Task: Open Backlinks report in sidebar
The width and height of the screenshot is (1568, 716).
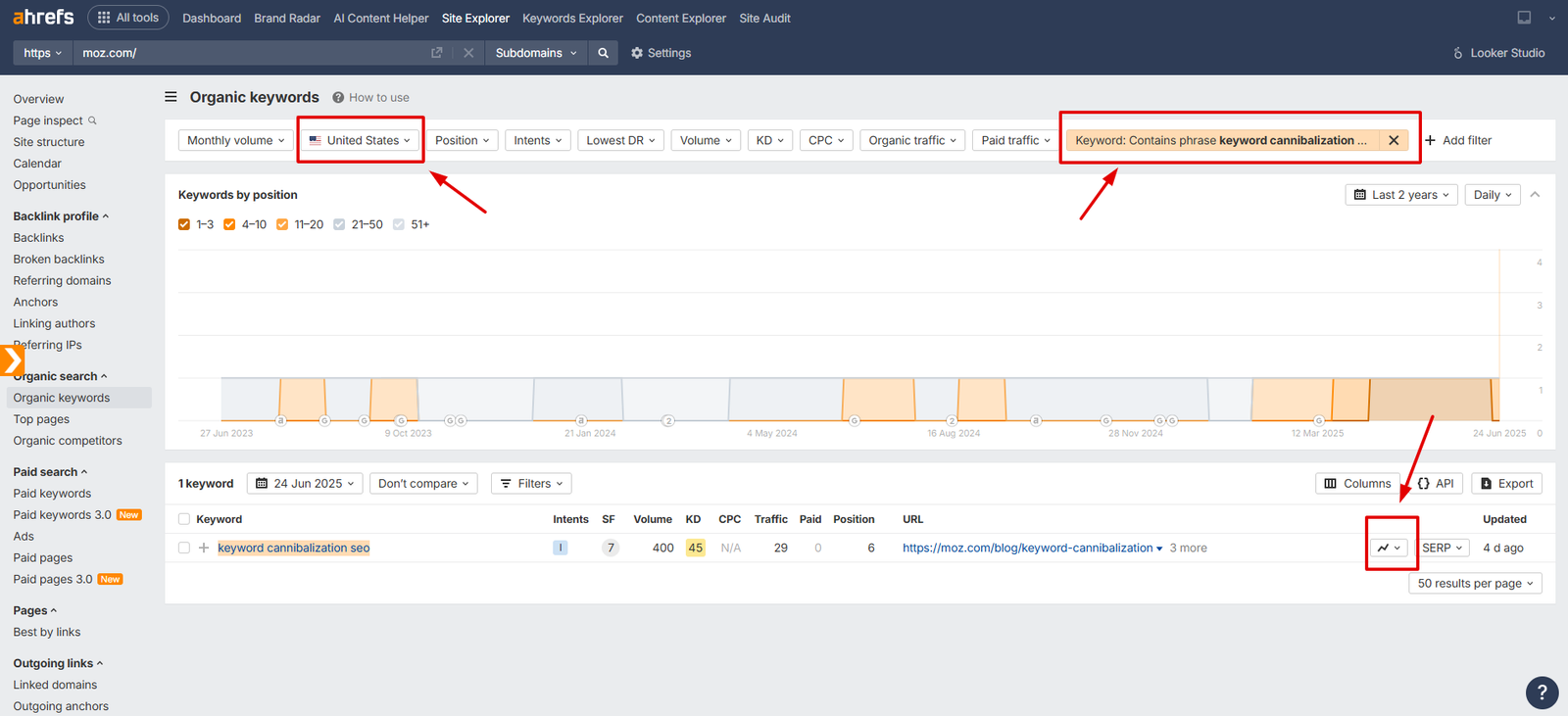Action: [38, 238]
